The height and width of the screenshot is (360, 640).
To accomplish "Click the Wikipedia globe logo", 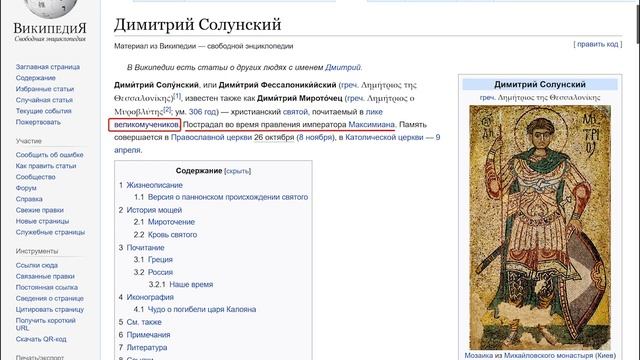I will click(x=50, y=8).
